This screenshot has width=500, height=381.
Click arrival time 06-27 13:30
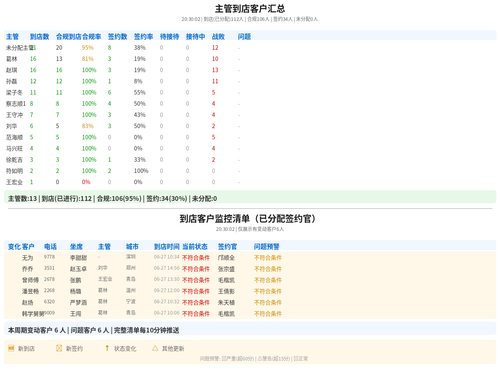(x=167, y=279)
